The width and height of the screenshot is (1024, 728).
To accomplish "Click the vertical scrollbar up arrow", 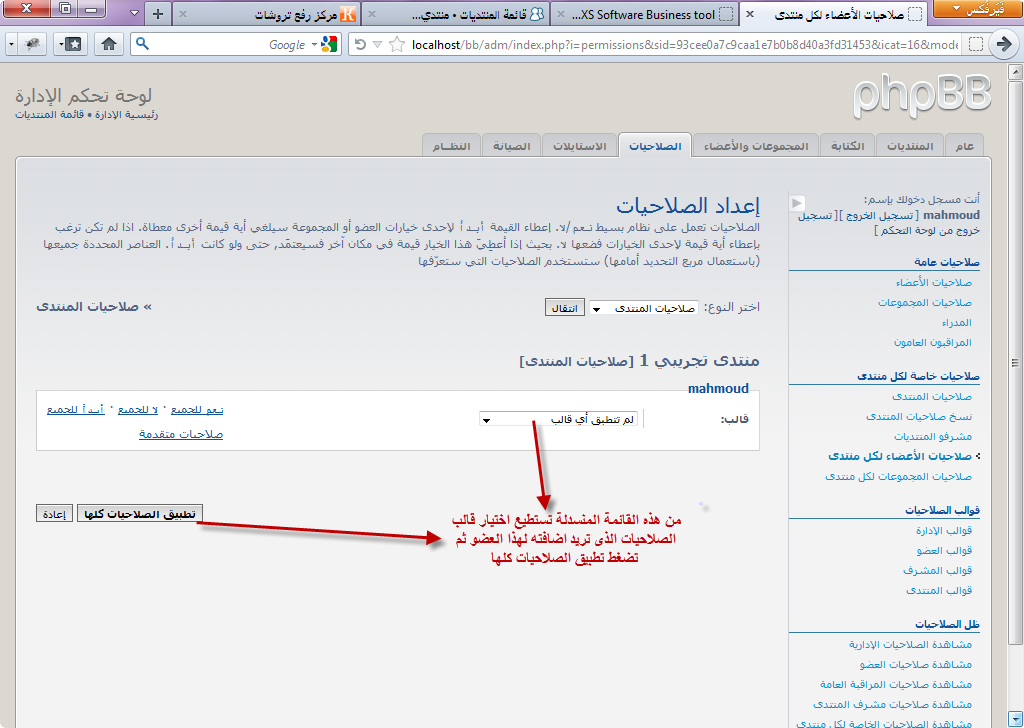I will (x=1015, y=72).
